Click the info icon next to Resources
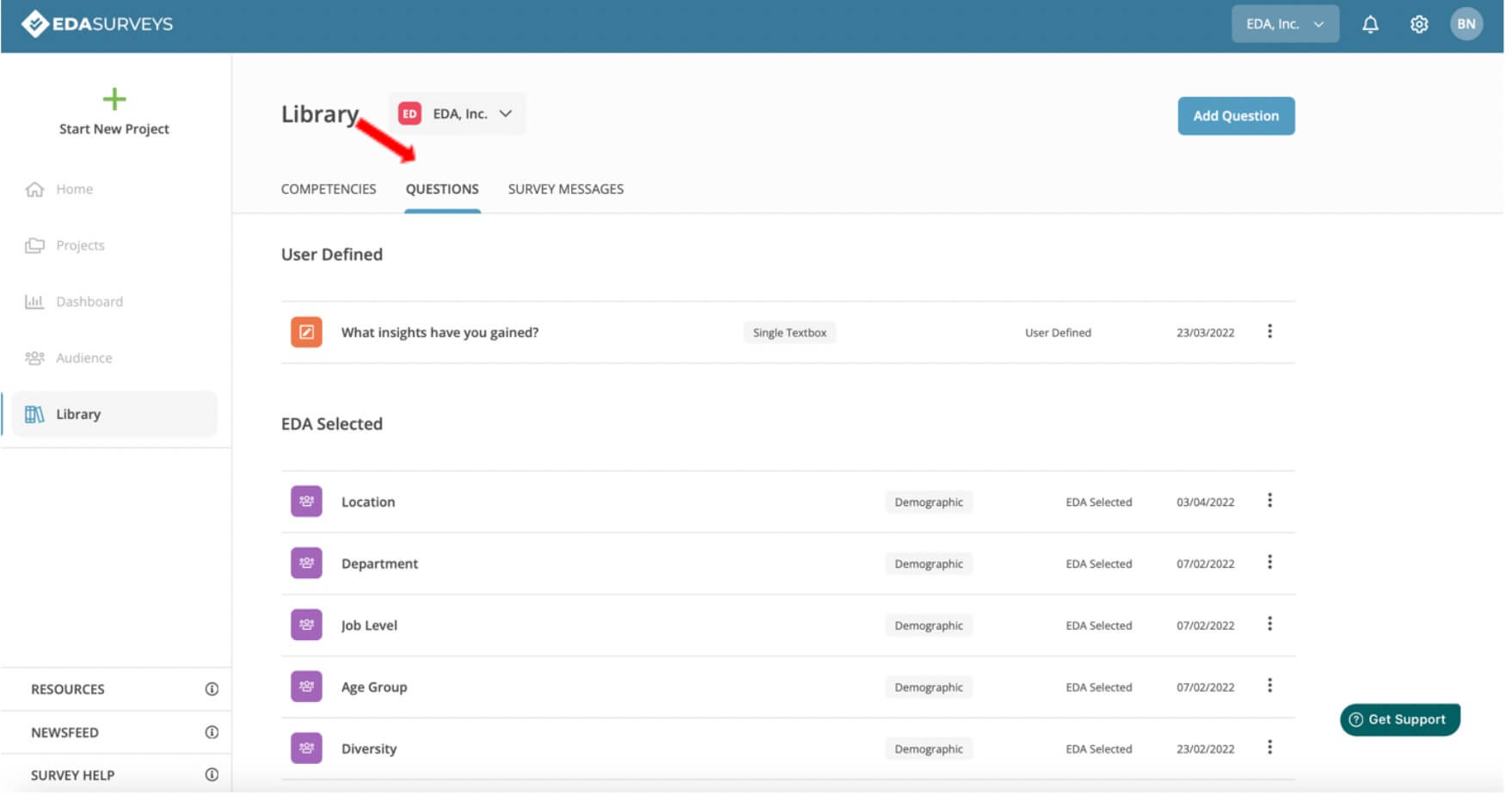The height and width of the screenshot is (795, 1512). (212, 689)
